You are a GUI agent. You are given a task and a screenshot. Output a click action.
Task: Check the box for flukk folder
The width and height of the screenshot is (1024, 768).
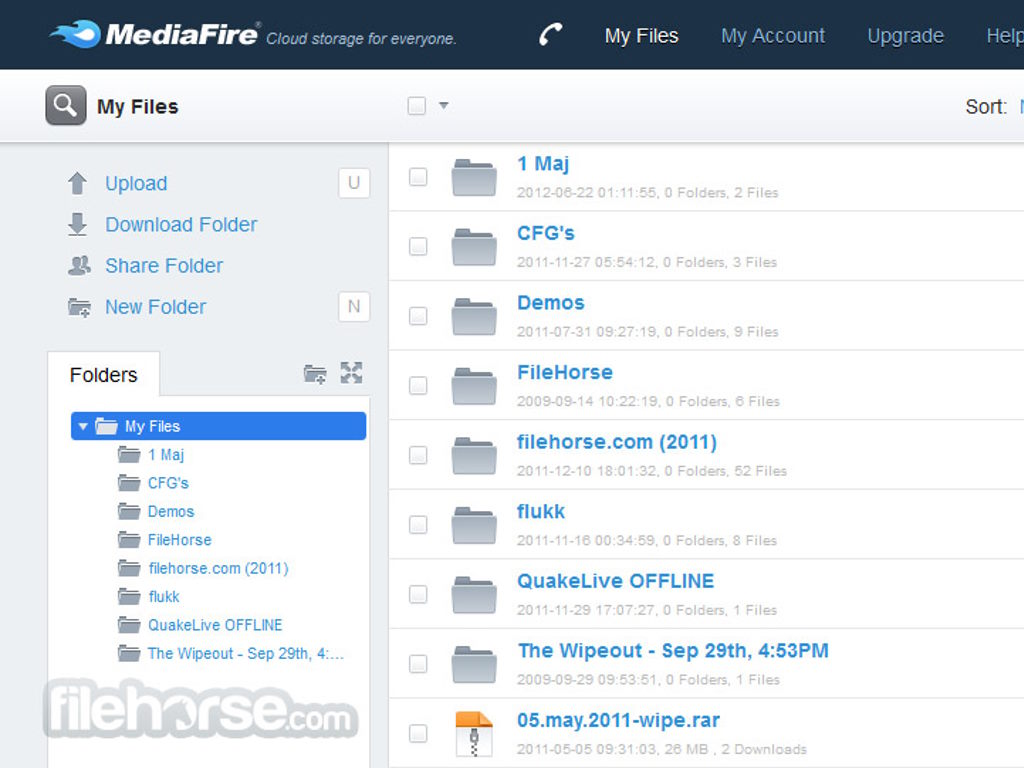coord(418,524)
